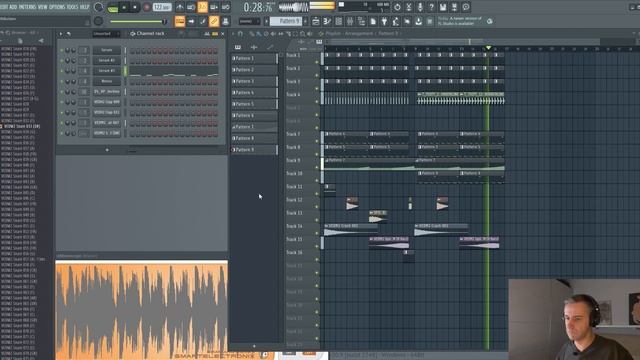
Task: Open Channel rack options menu arrow
Action: [x=61, y=34]
